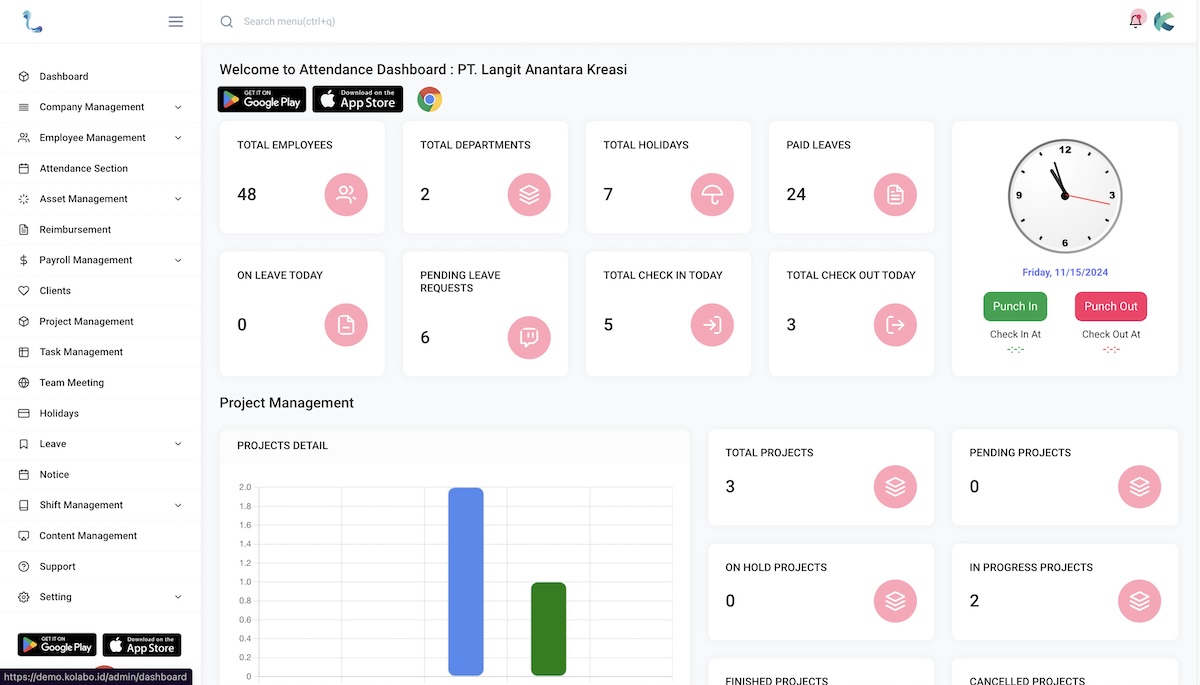Click the App Store badge below the welcome heading

click(358, 99)
